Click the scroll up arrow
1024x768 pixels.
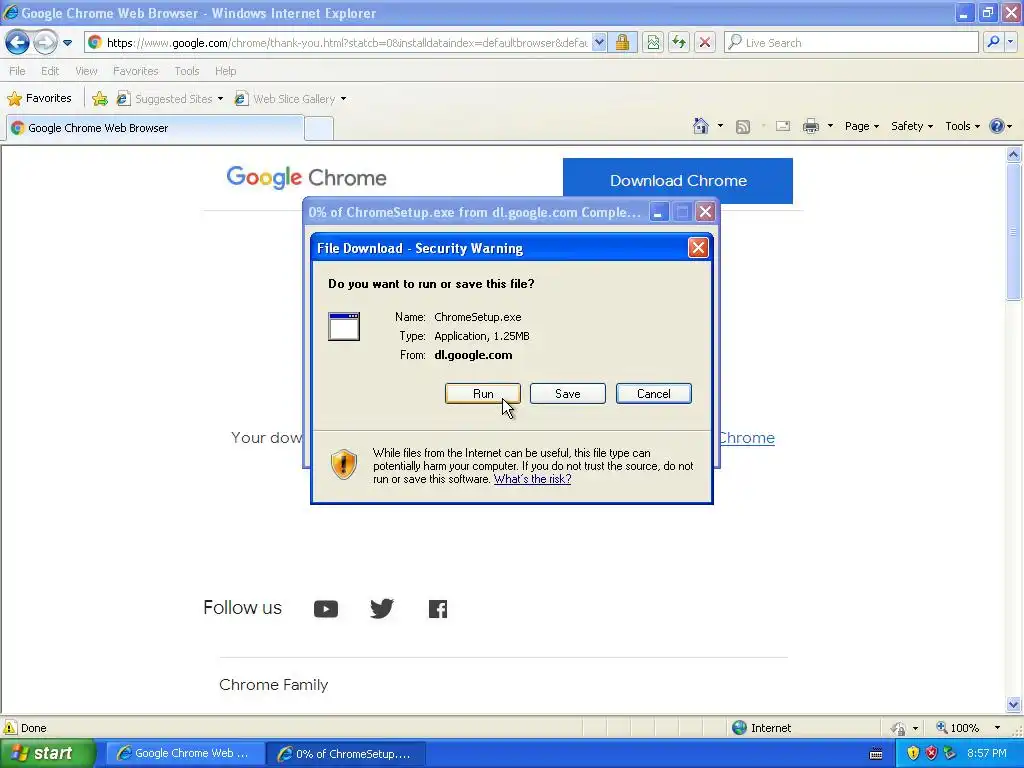click(x=1013, y=155)
